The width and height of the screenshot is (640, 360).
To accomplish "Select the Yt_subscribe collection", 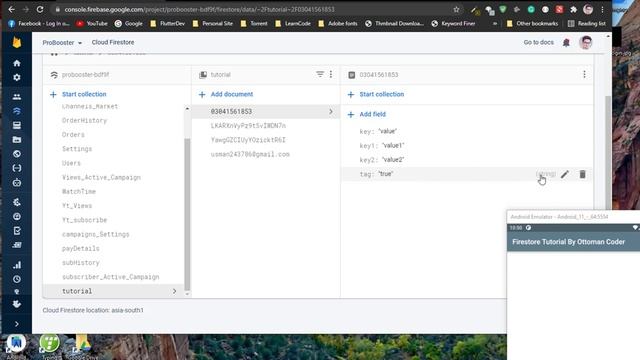I will pos(84,220).
